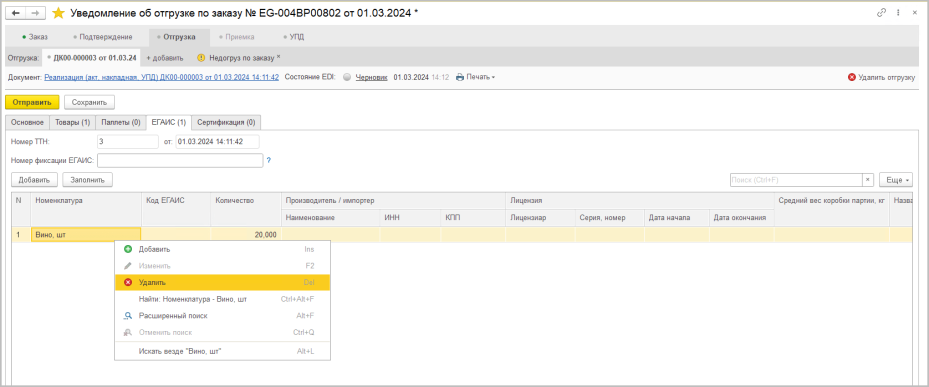Click the Номер ТТН input field
Image resolution: width=929 pixels, height=387 pixels.
127,142
